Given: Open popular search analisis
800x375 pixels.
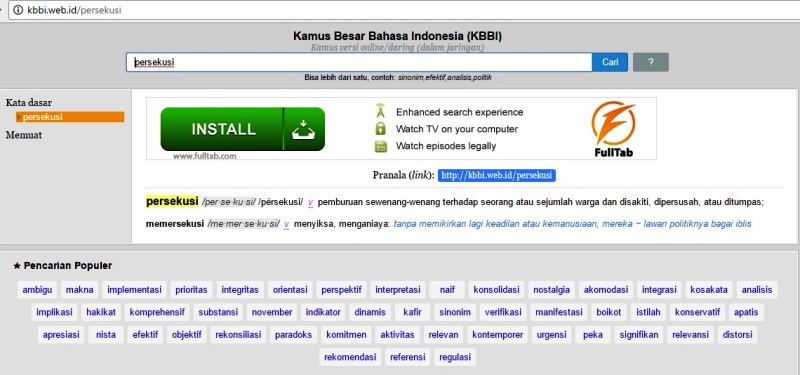Looking at the screenshot, I should (757, 290).
